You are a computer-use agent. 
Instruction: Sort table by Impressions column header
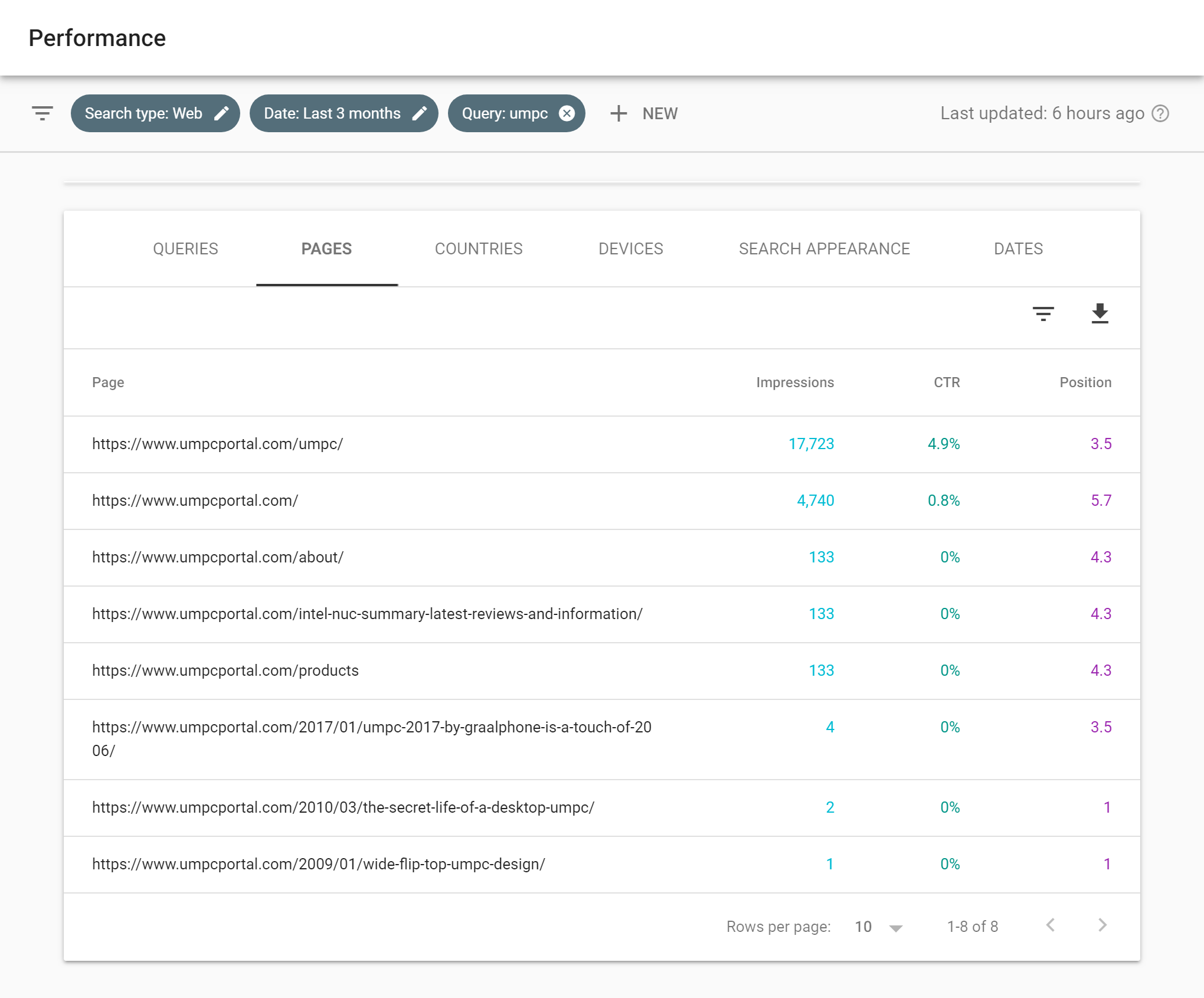click(x=794, y=382)
